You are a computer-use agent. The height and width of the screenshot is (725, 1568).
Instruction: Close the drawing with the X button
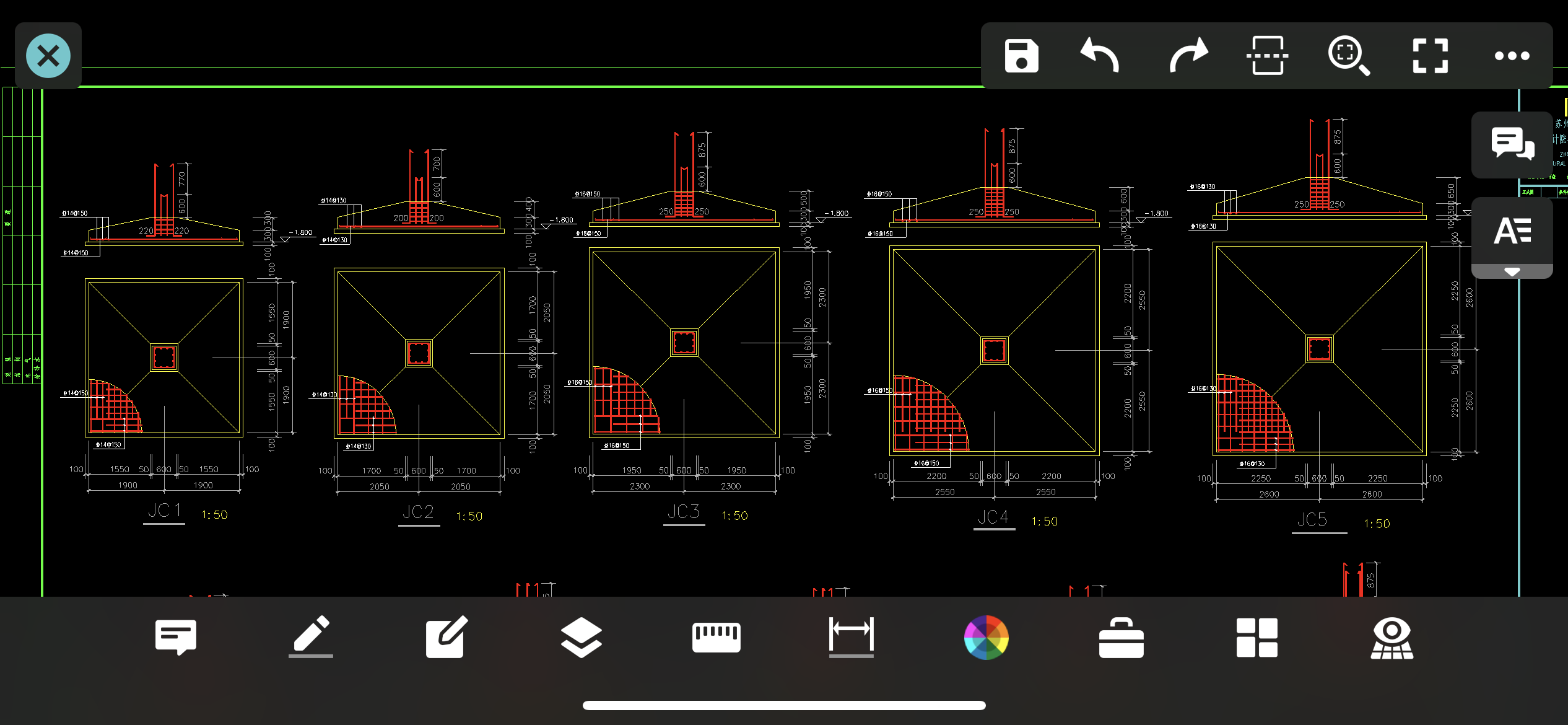48,56
